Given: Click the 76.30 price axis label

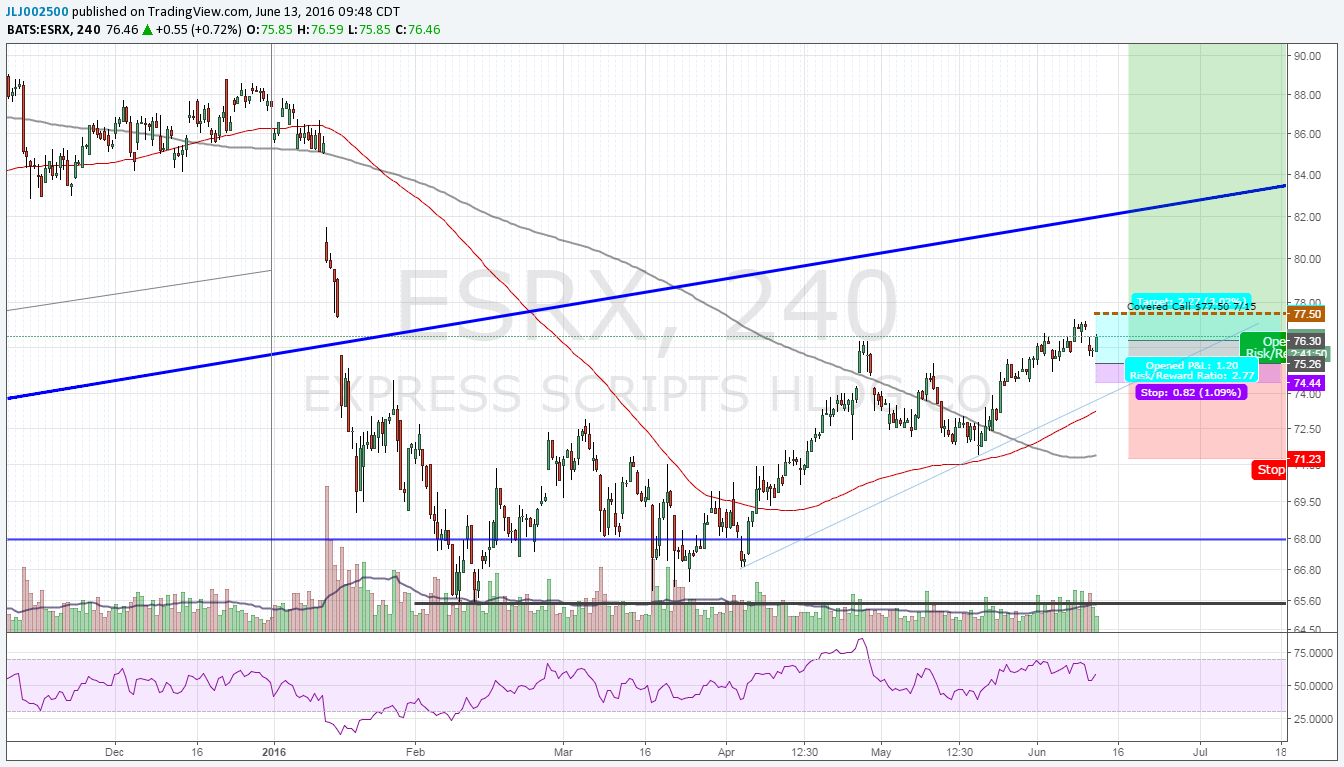Looking at the screenshot, I should [1307, 341].
